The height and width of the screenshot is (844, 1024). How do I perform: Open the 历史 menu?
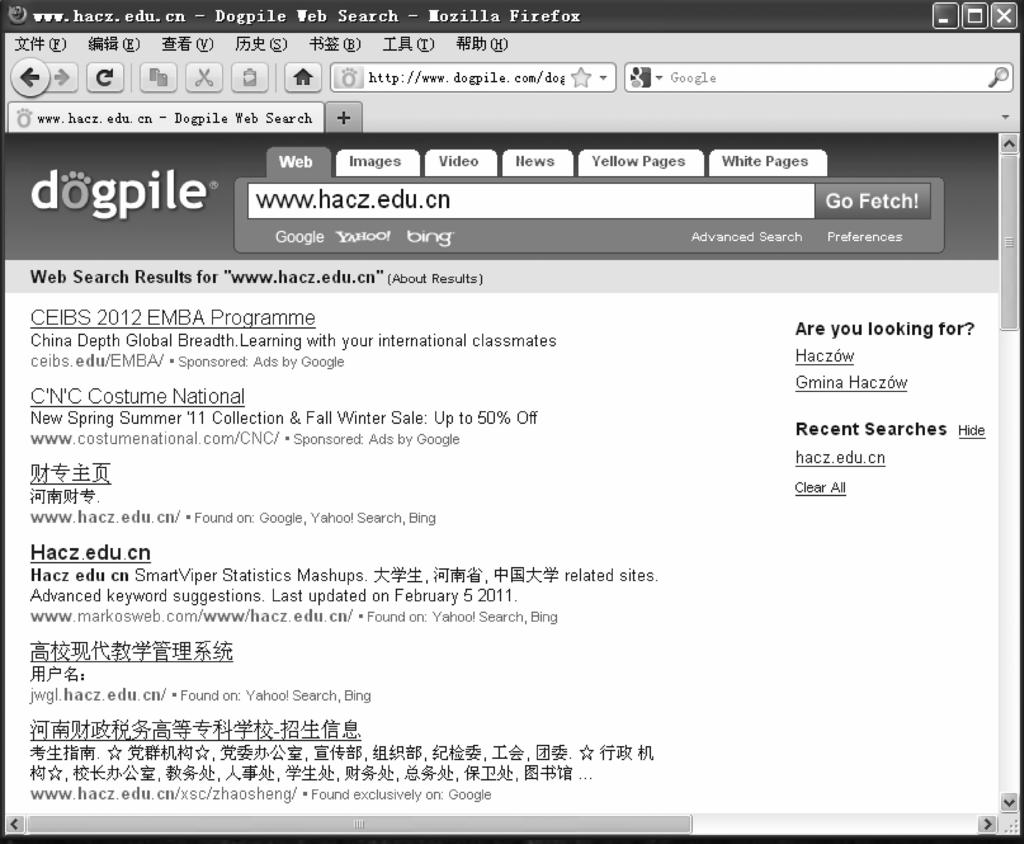tap(261, 44)
